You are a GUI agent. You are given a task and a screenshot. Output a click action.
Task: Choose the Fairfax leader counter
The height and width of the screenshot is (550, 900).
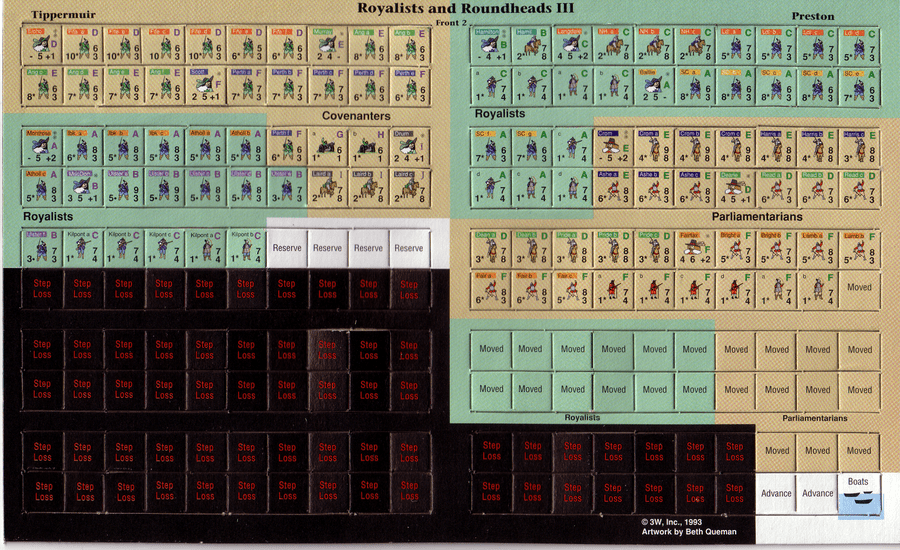point(695,249)
